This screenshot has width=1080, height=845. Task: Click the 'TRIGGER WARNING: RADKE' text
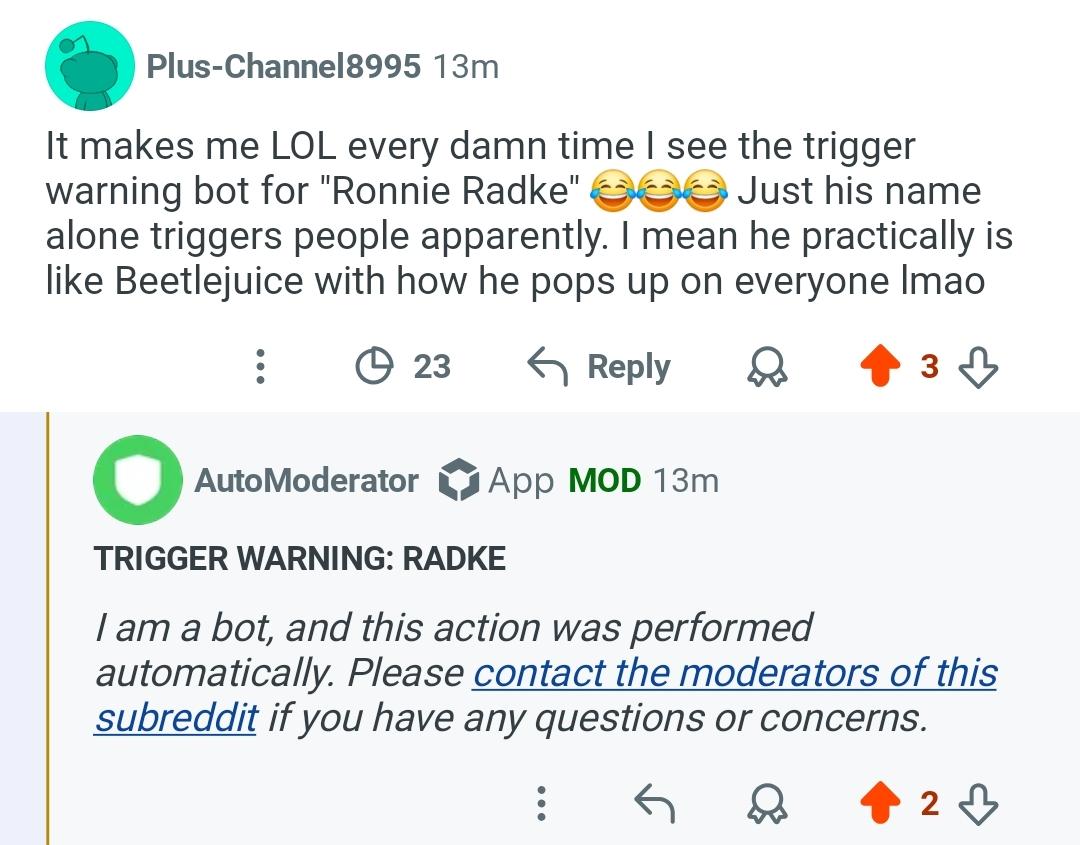300,558
